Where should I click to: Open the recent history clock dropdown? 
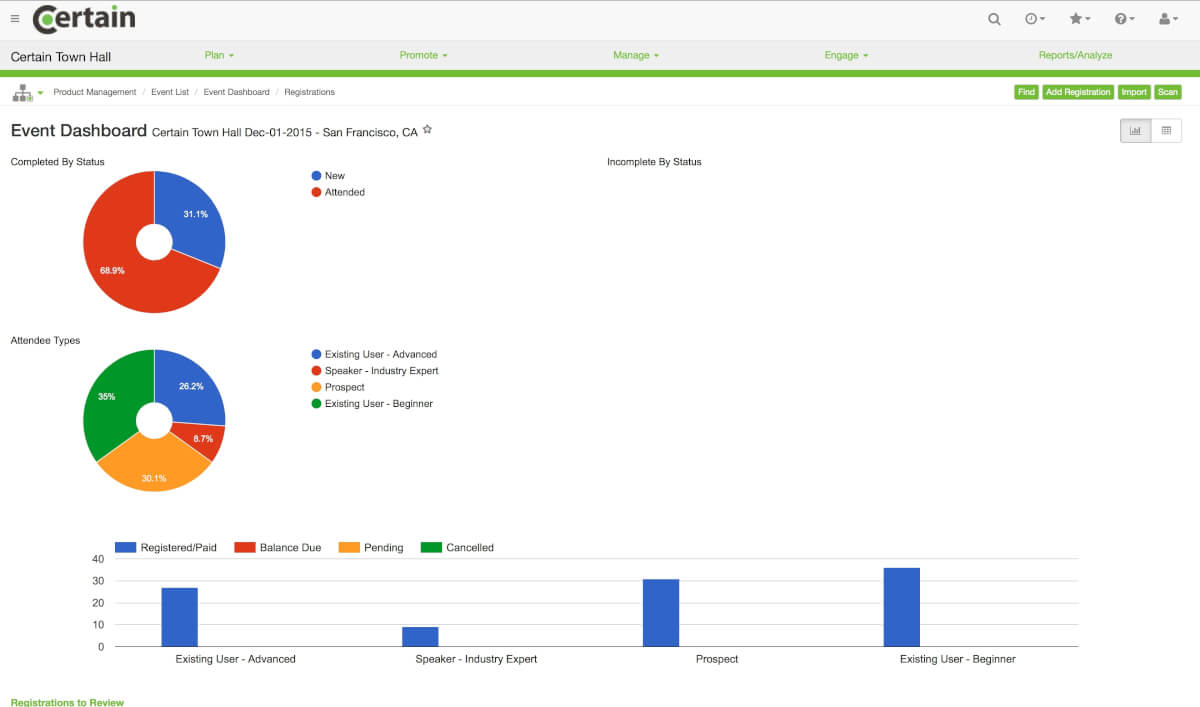point(1035,19)
